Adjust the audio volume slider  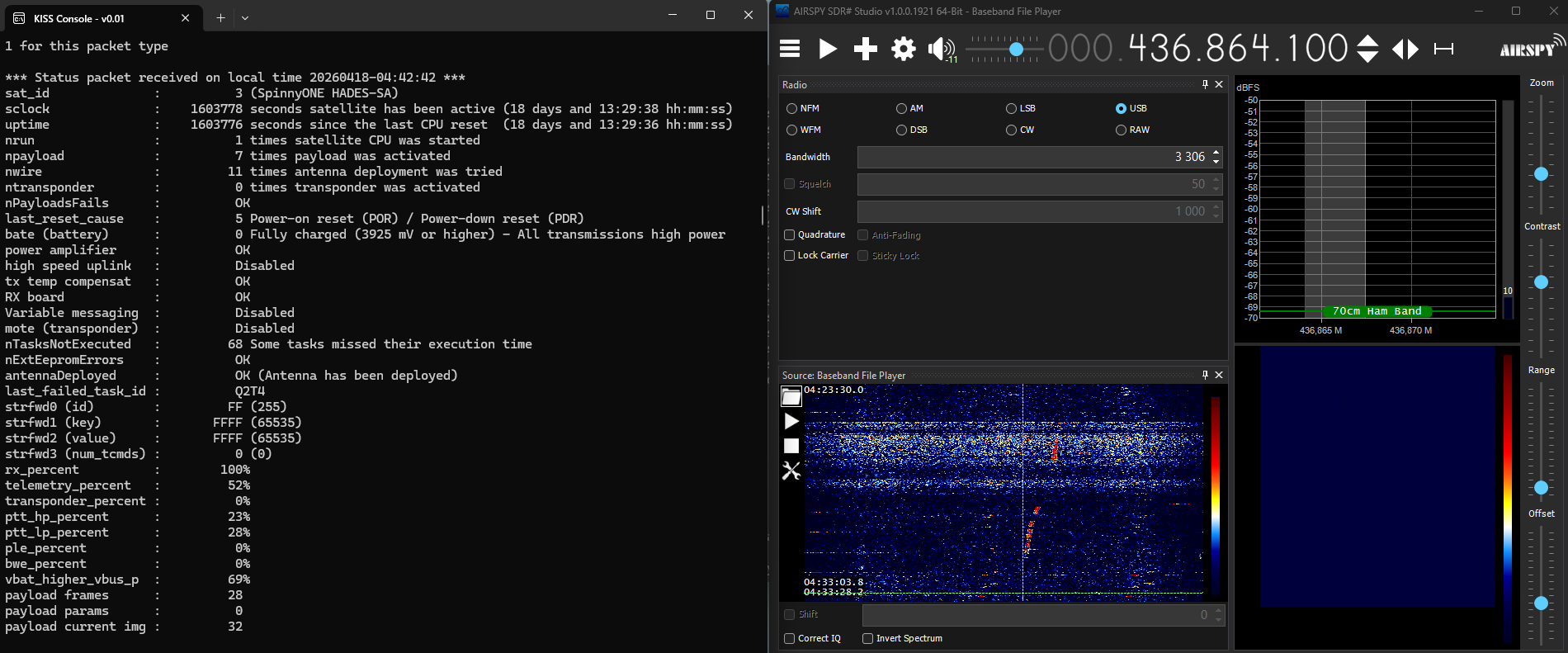point(1017,50)
